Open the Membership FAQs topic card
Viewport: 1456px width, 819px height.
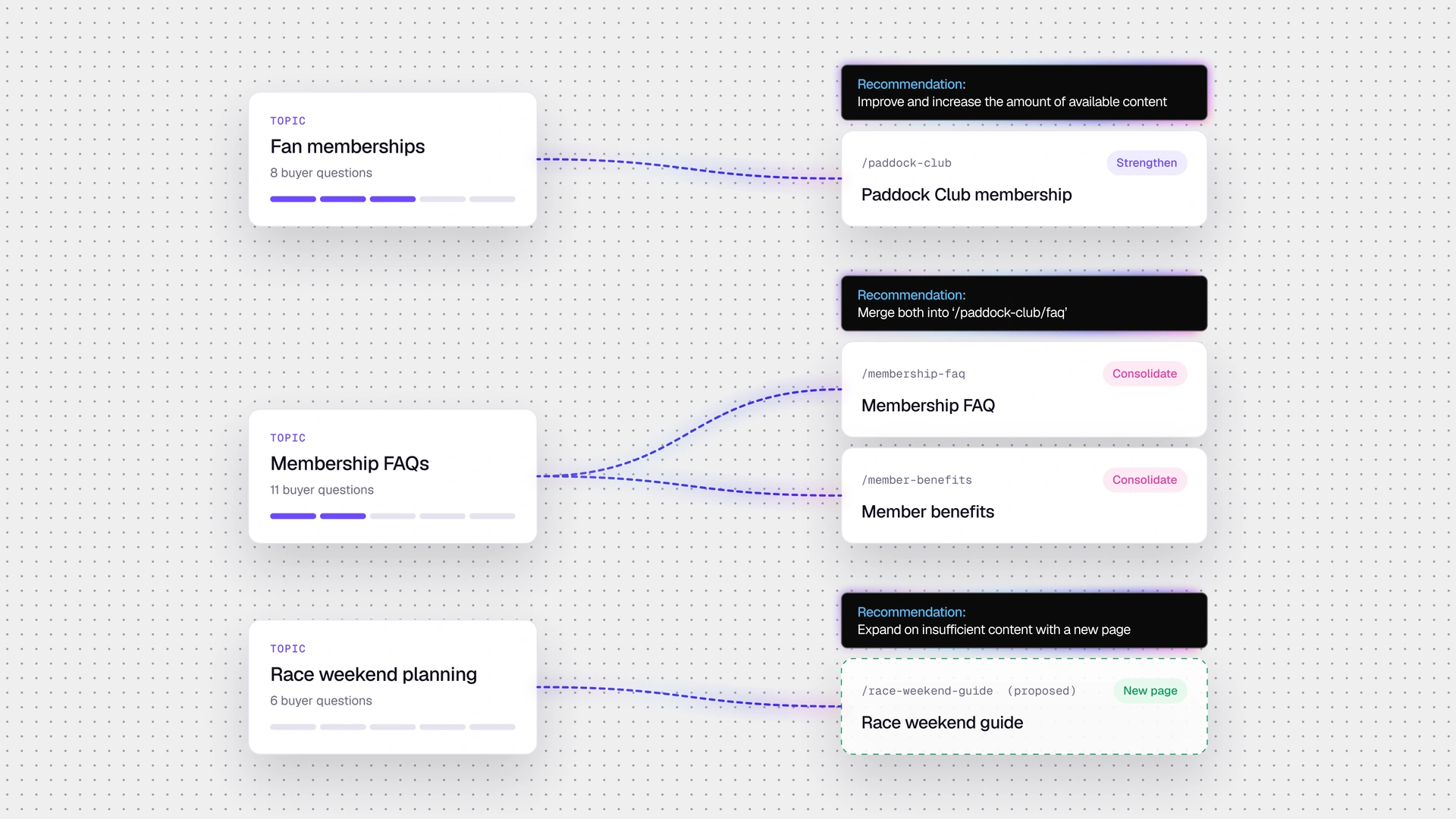coord(393,476)
